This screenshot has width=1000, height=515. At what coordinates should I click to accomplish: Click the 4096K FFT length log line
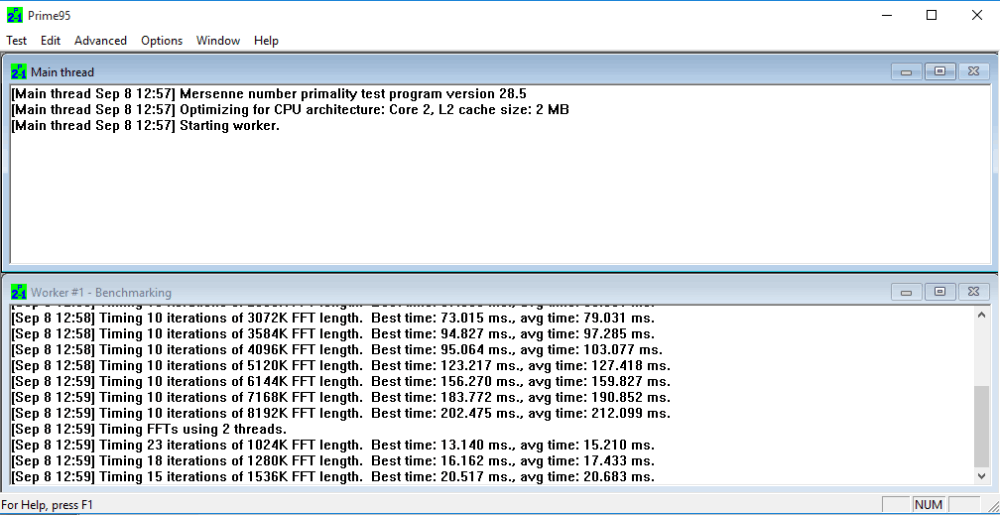click(337, 349)
